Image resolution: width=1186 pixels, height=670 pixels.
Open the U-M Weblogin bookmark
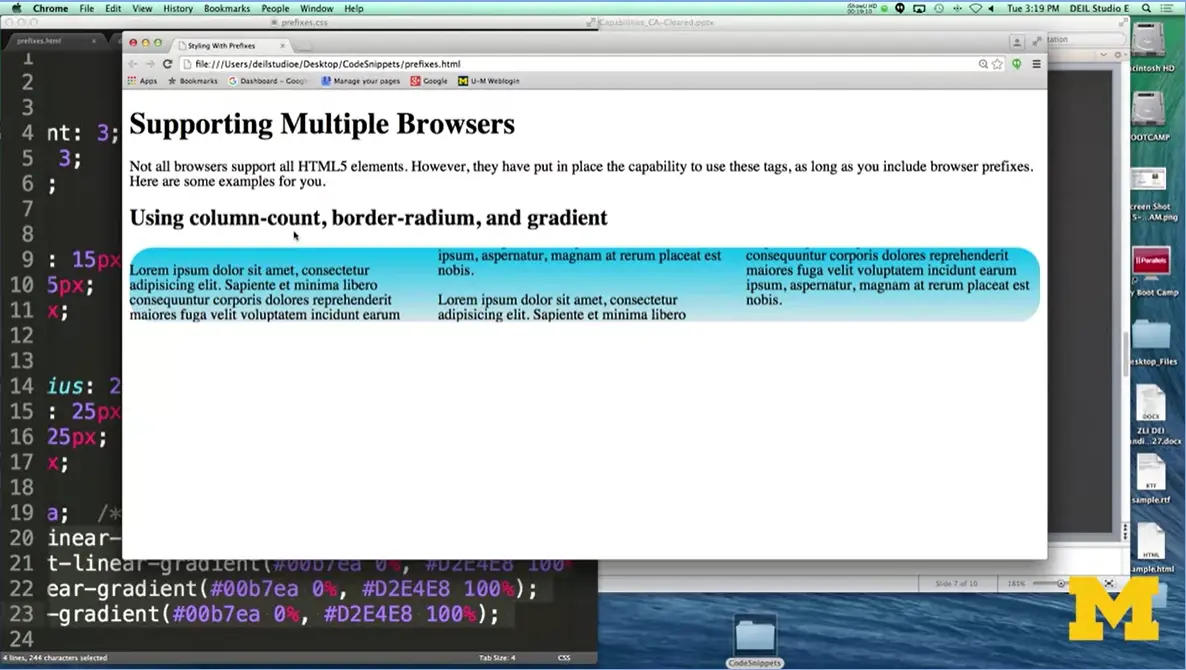click(489, 81)
